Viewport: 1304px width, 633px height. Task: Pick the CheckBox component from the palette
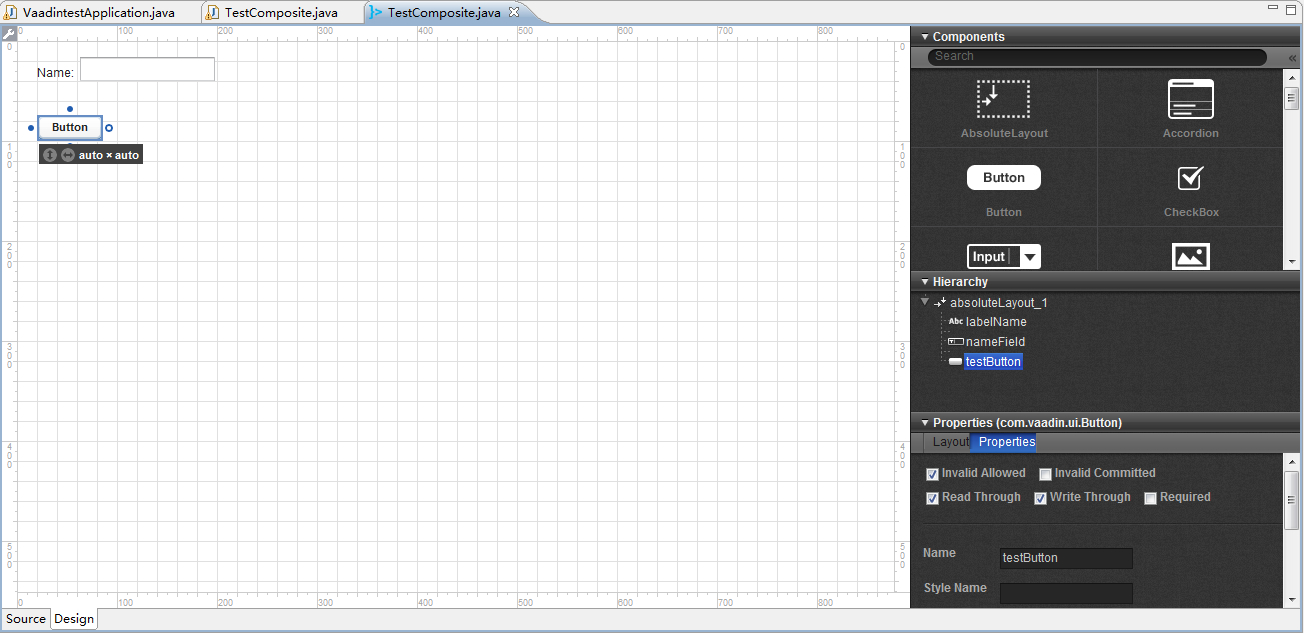click(x=1190, y=178)
